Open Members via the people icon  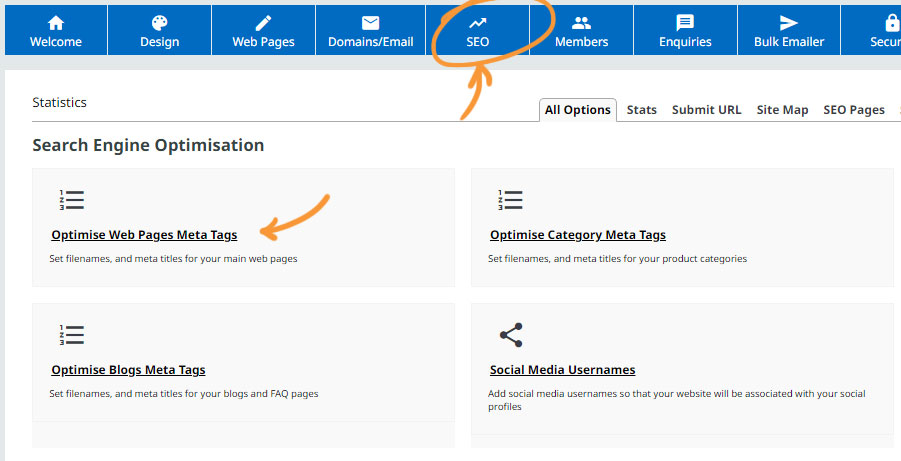click(581, 23)
